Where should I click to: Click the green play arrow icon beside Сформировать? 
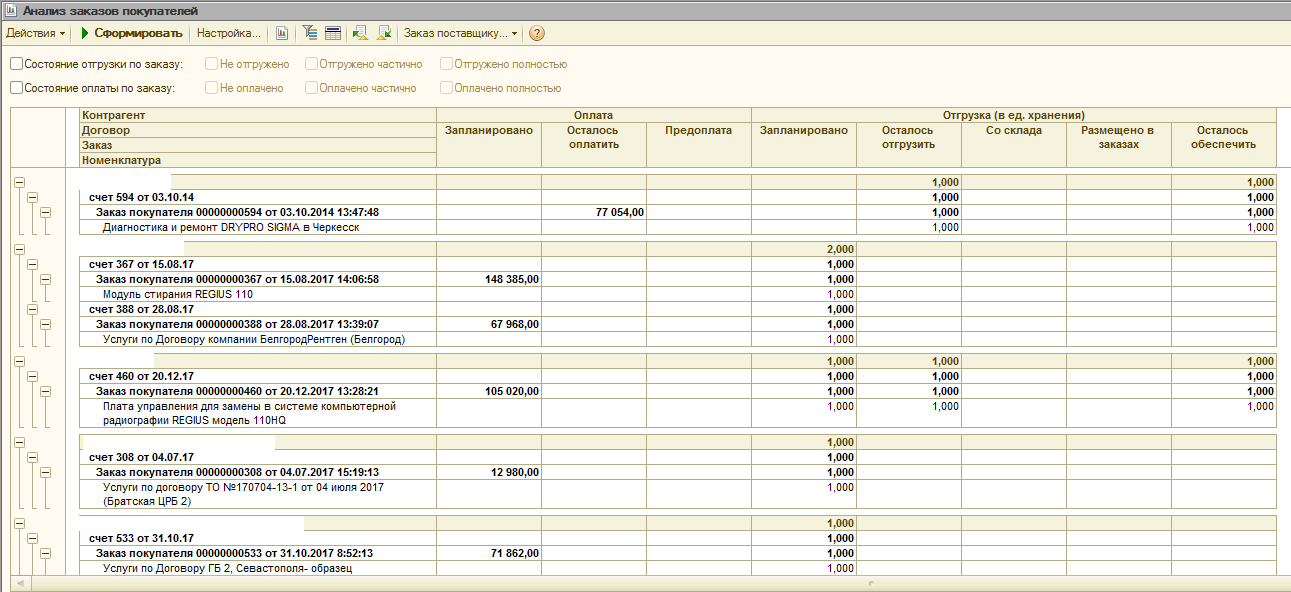click(85, 33)
